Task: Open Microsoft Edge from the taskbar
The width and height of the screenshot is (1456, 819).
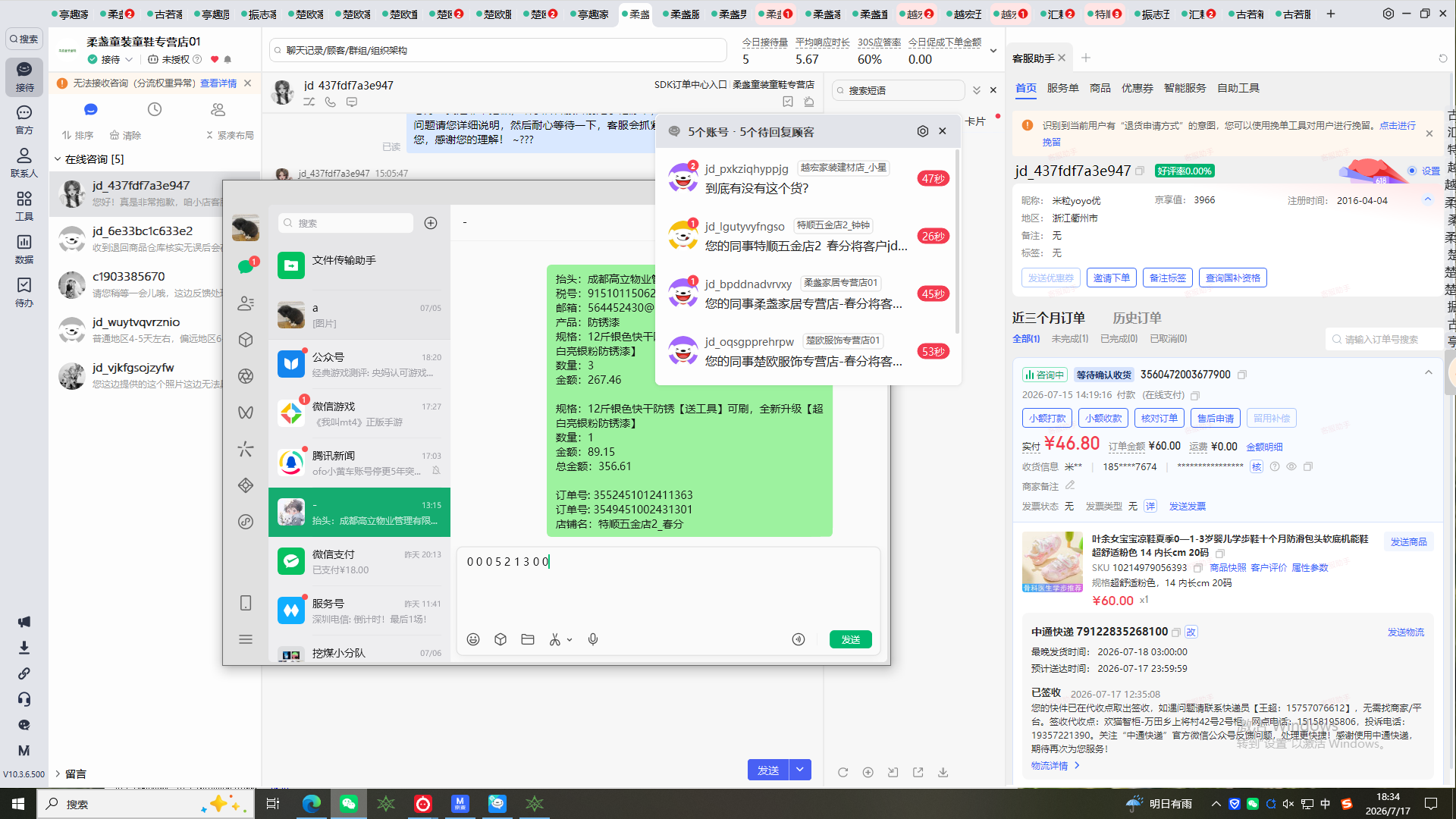Action: (311, 804)
